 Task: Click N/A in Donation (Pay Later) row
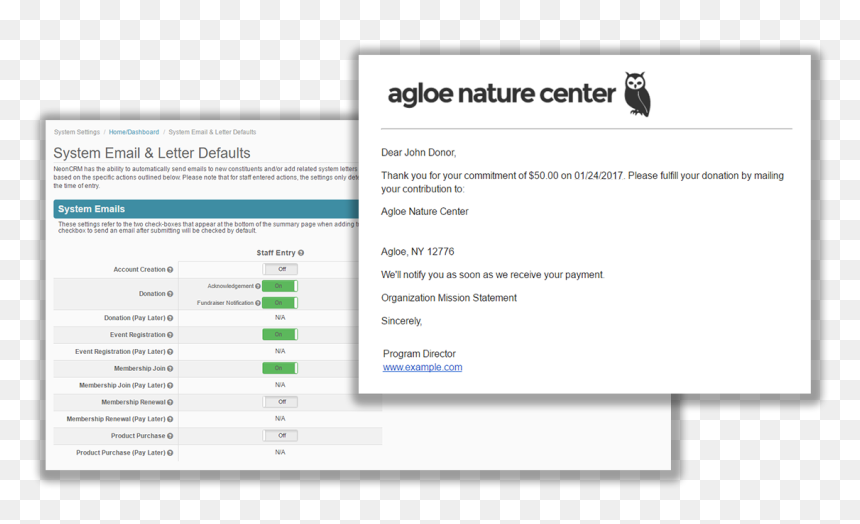(280, 318)
